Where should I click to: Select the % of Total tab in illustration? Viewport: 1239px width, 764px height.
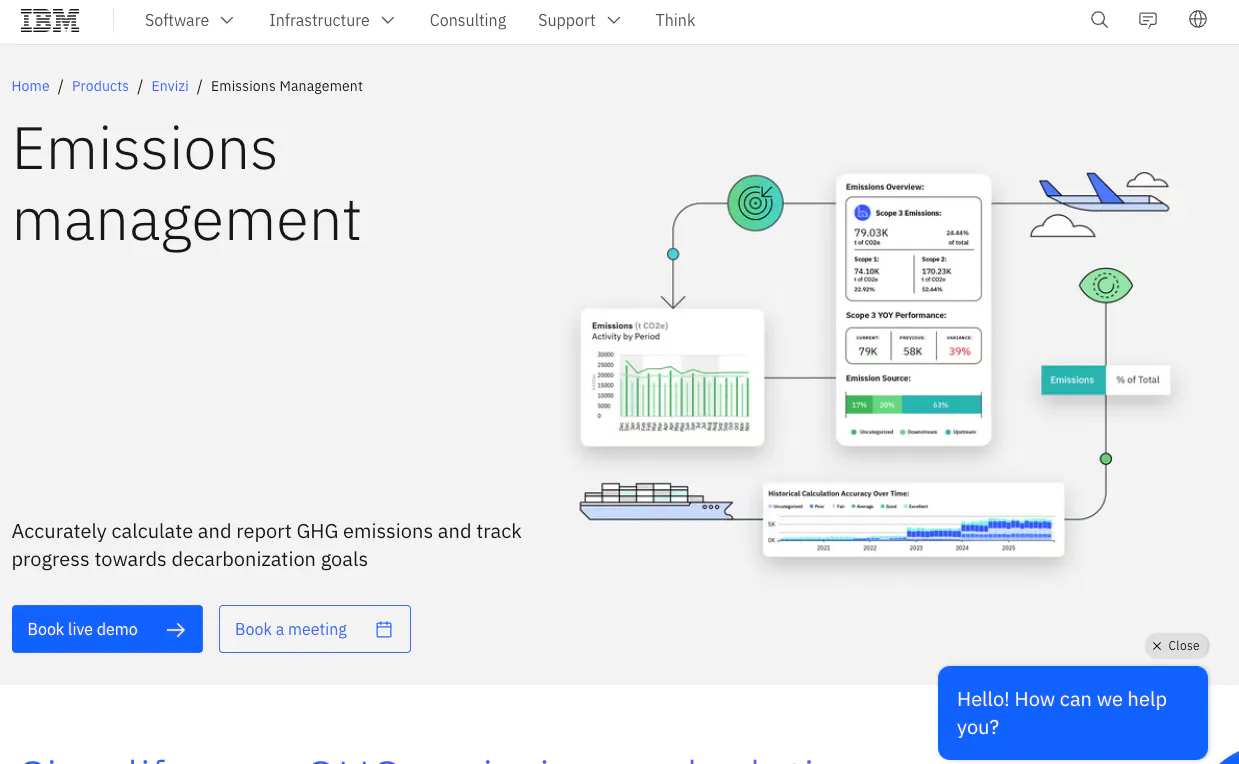(x=1138, y=379)
